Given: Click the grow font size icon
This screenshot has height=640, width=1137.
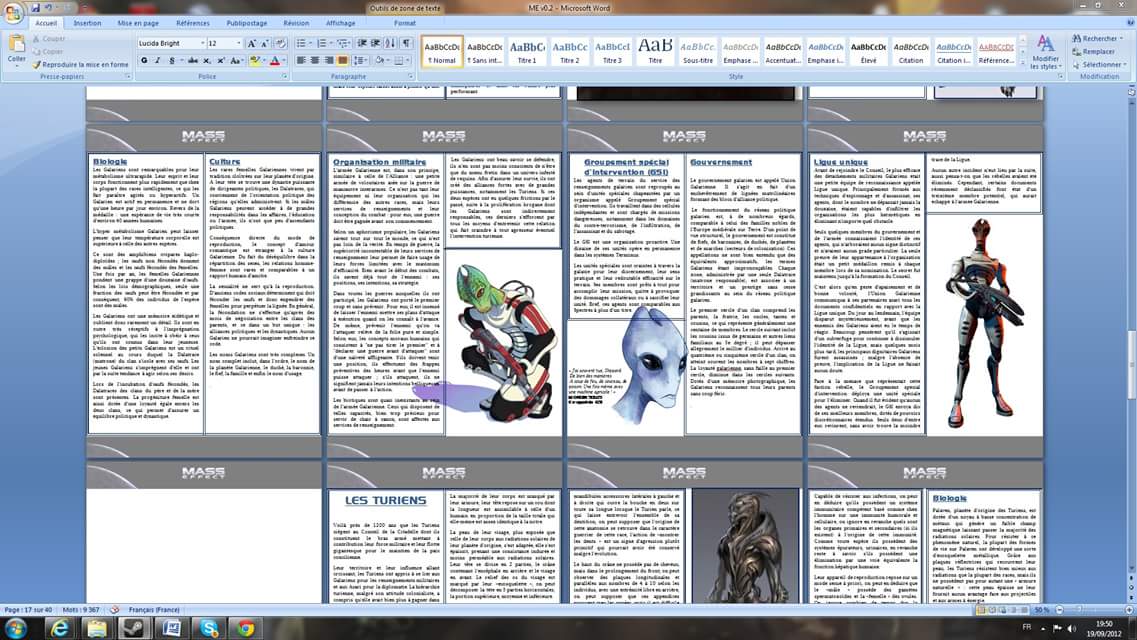Looking at the screenshot, I should coord(251,44).
